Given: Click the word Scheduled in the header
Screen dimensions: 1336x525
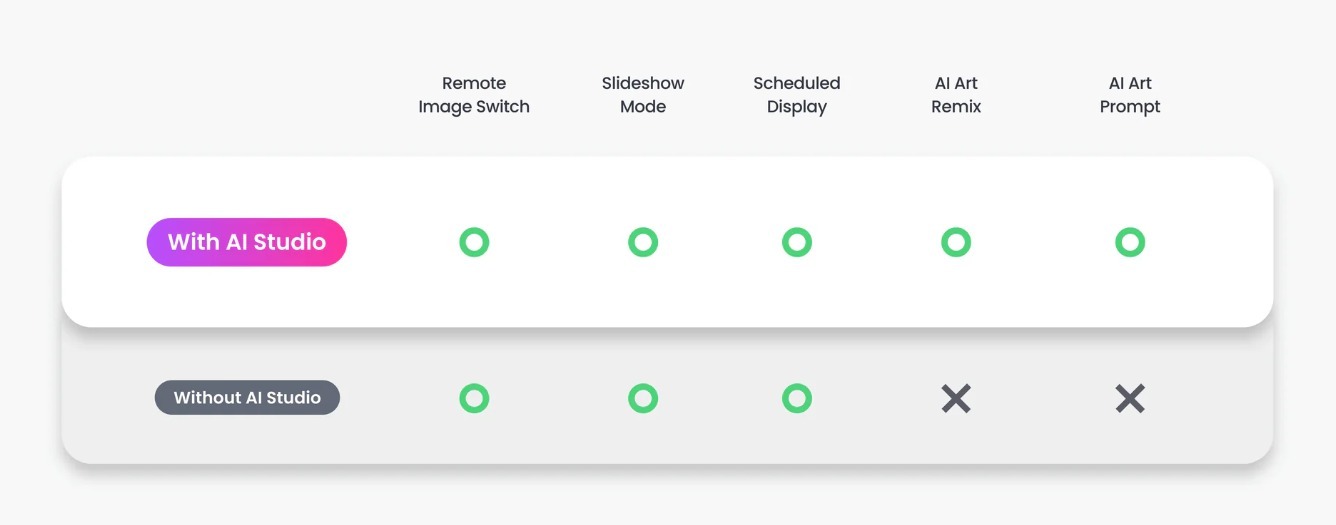Looking at the screenshot, I should [x=797, y=83].
